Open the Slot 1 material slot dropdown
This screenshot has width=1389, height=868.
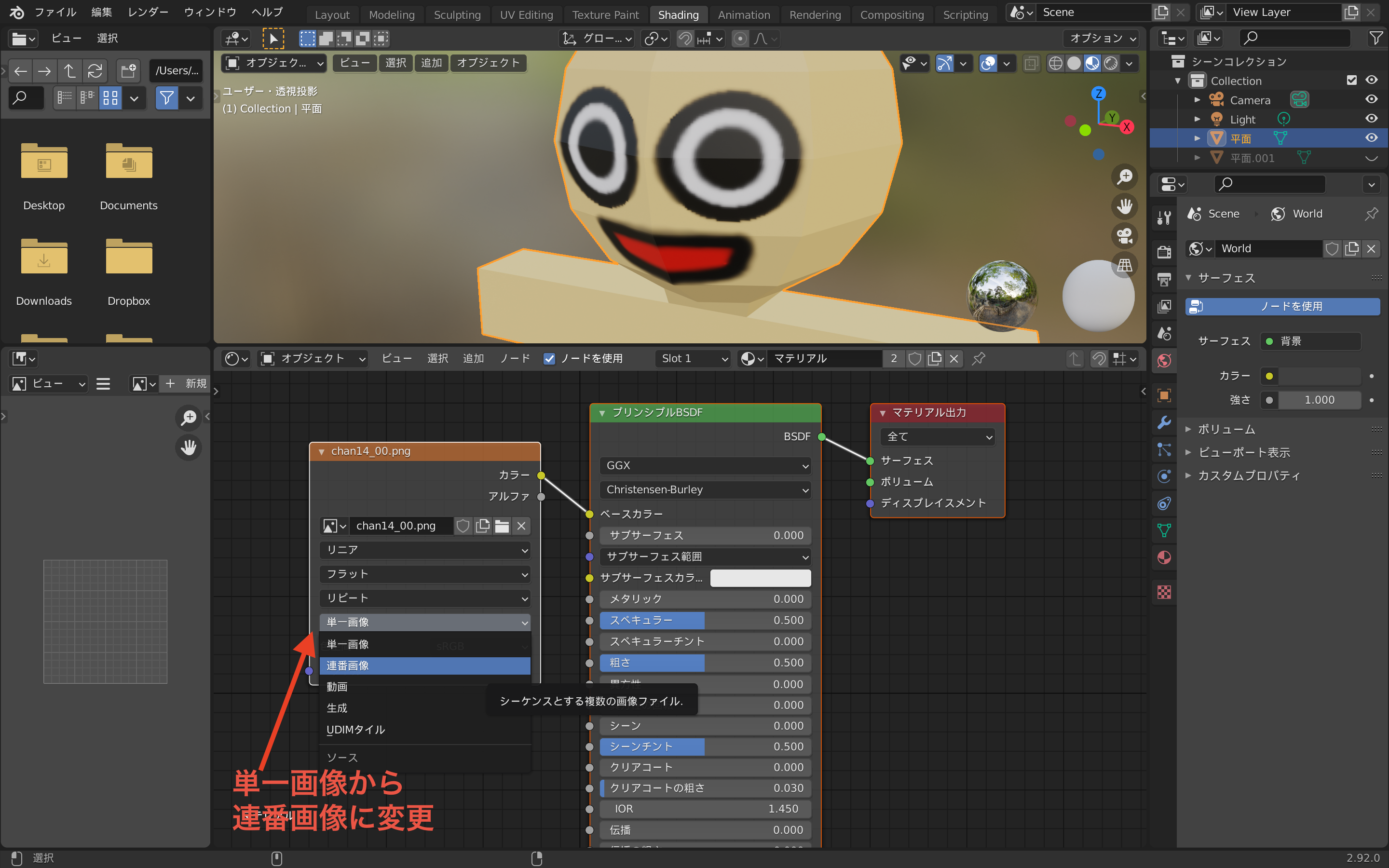click(x=693, y=359)
